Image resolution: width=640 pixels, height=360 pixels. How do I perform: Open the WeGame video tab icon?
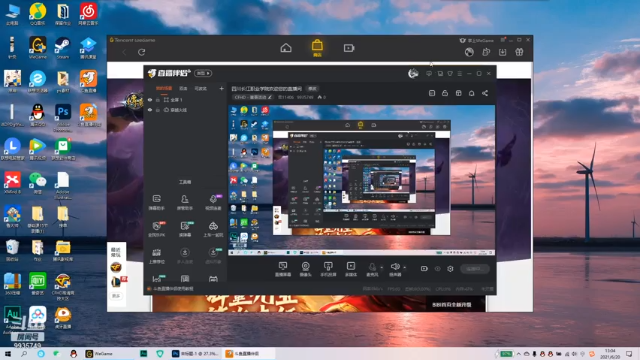(349, 48)
